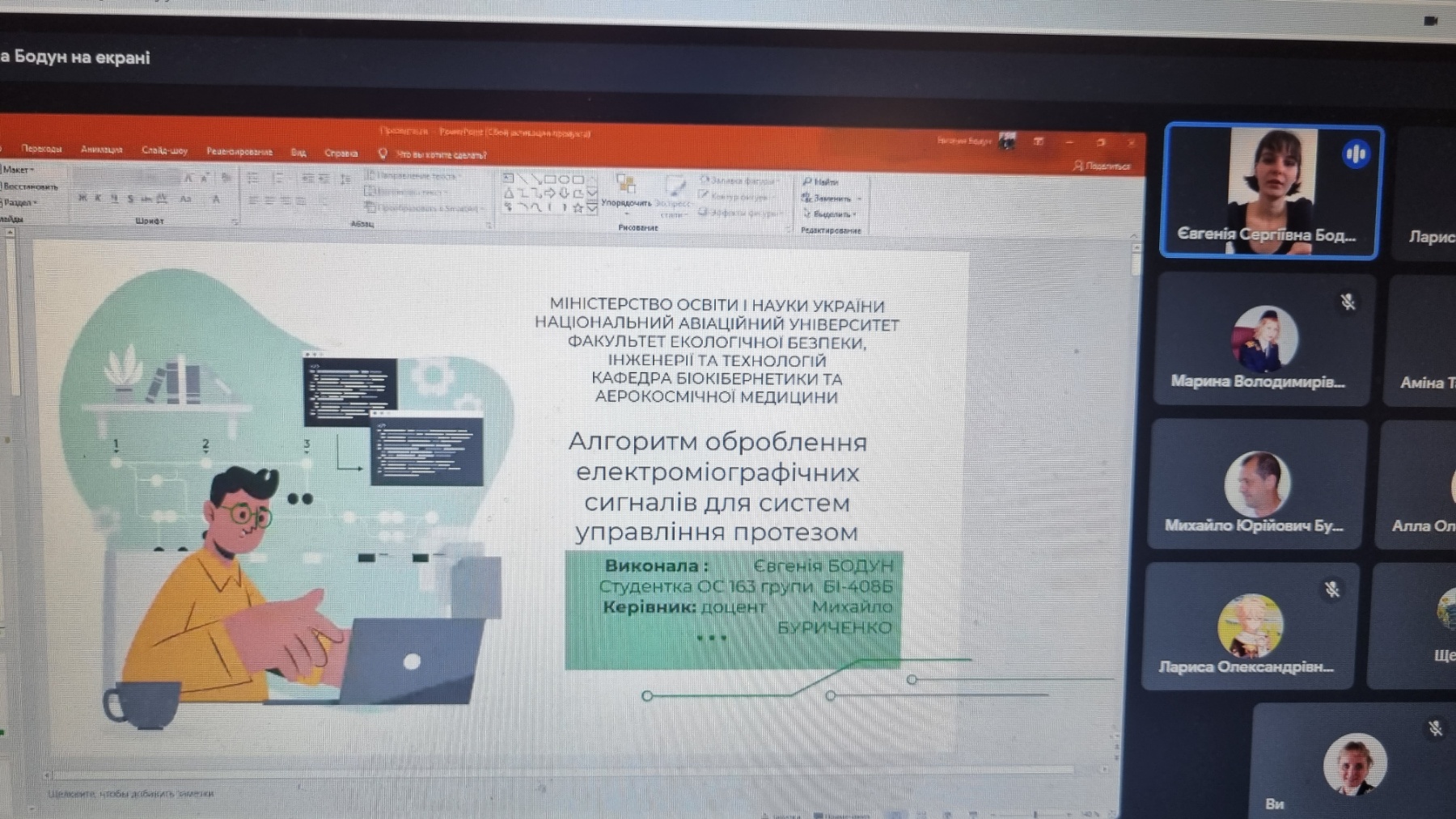Click muted mic icon on Марина Володимирівна tile
Image resolution: width=1456 pixels, height=819 pixels.
[x=1347, y=302]
